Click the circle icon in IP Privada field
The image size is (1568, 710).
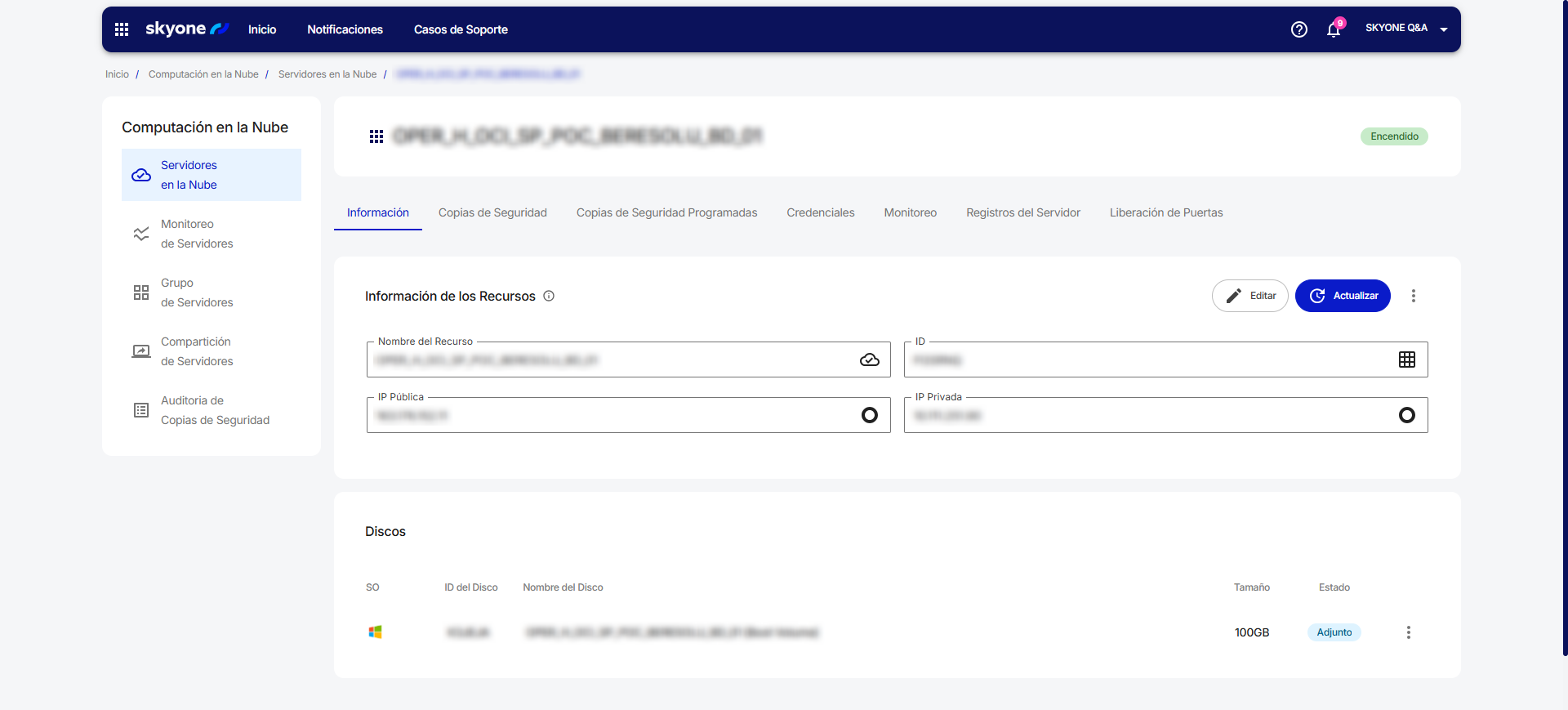(x=1406, y=416)
